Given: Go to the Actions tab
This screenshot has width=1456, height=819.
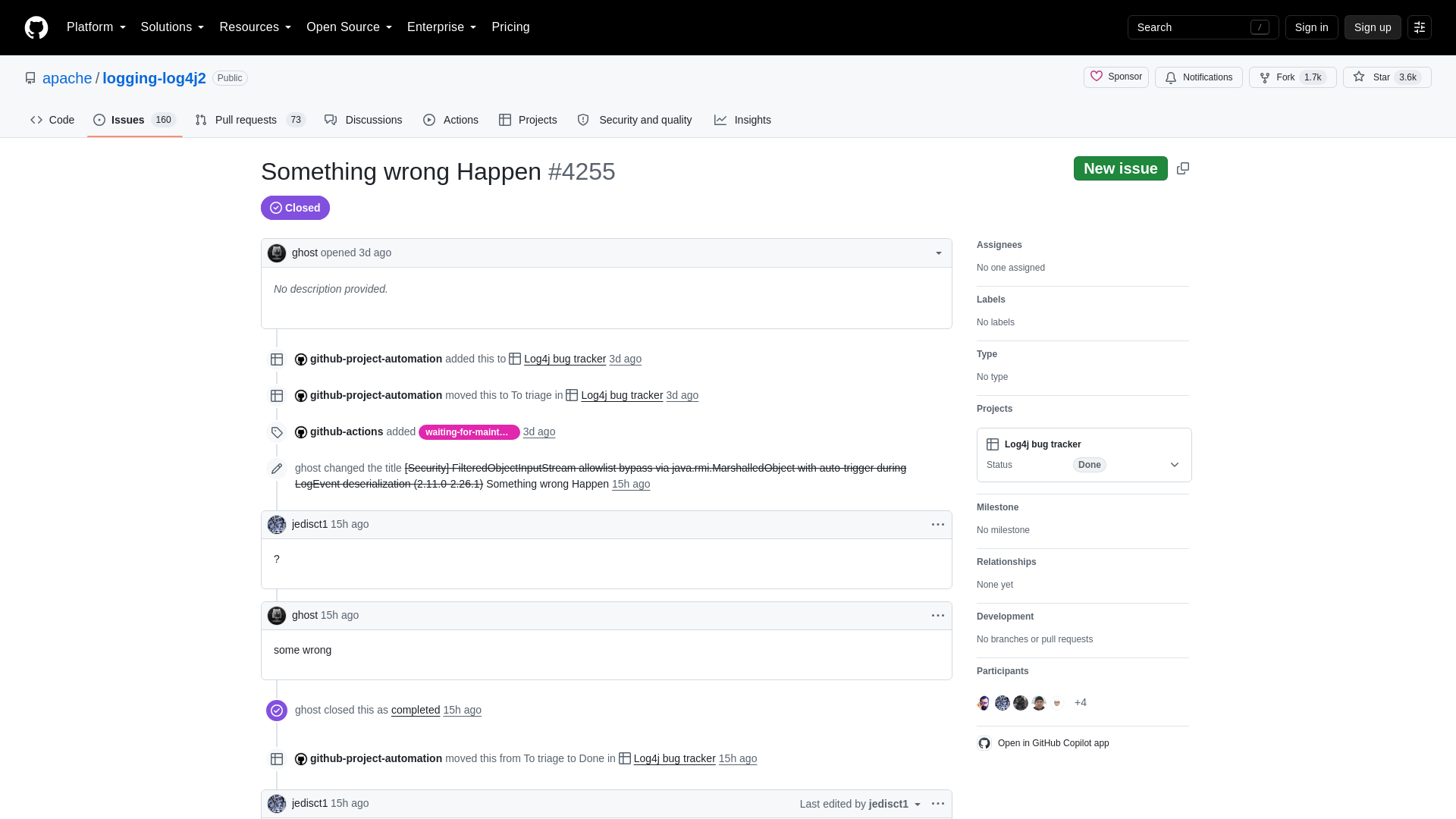Looking at the screenshot, I should (450, 120).
